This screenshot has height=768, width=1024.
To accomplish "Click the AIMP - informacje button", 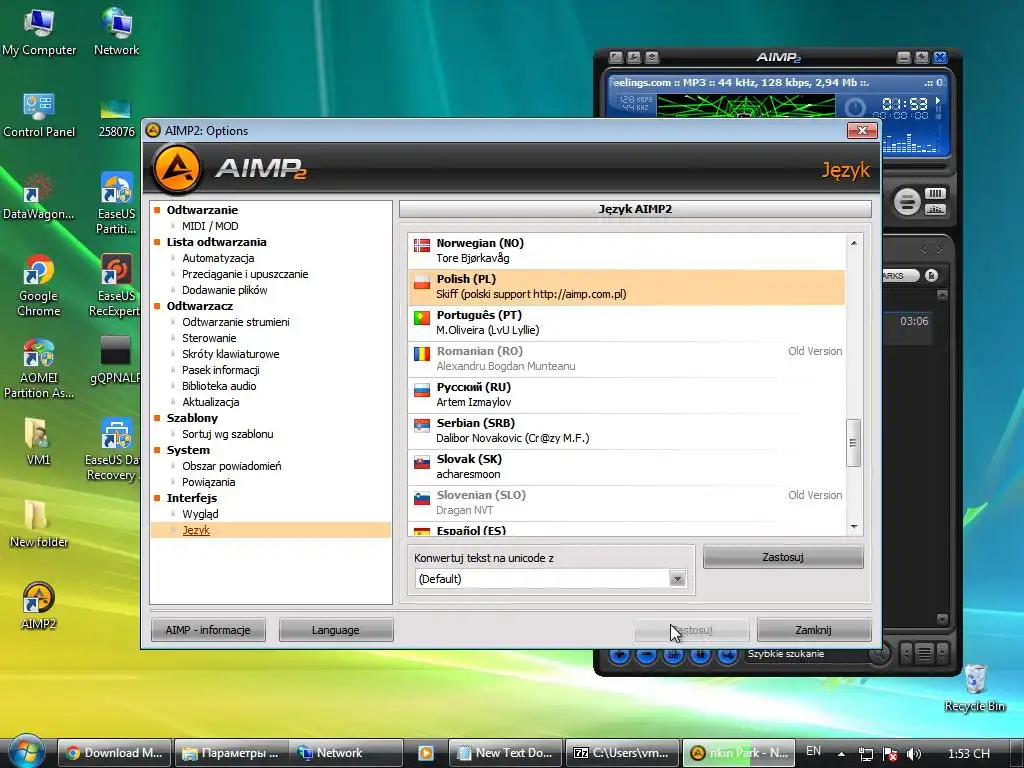I will (208, 630).
